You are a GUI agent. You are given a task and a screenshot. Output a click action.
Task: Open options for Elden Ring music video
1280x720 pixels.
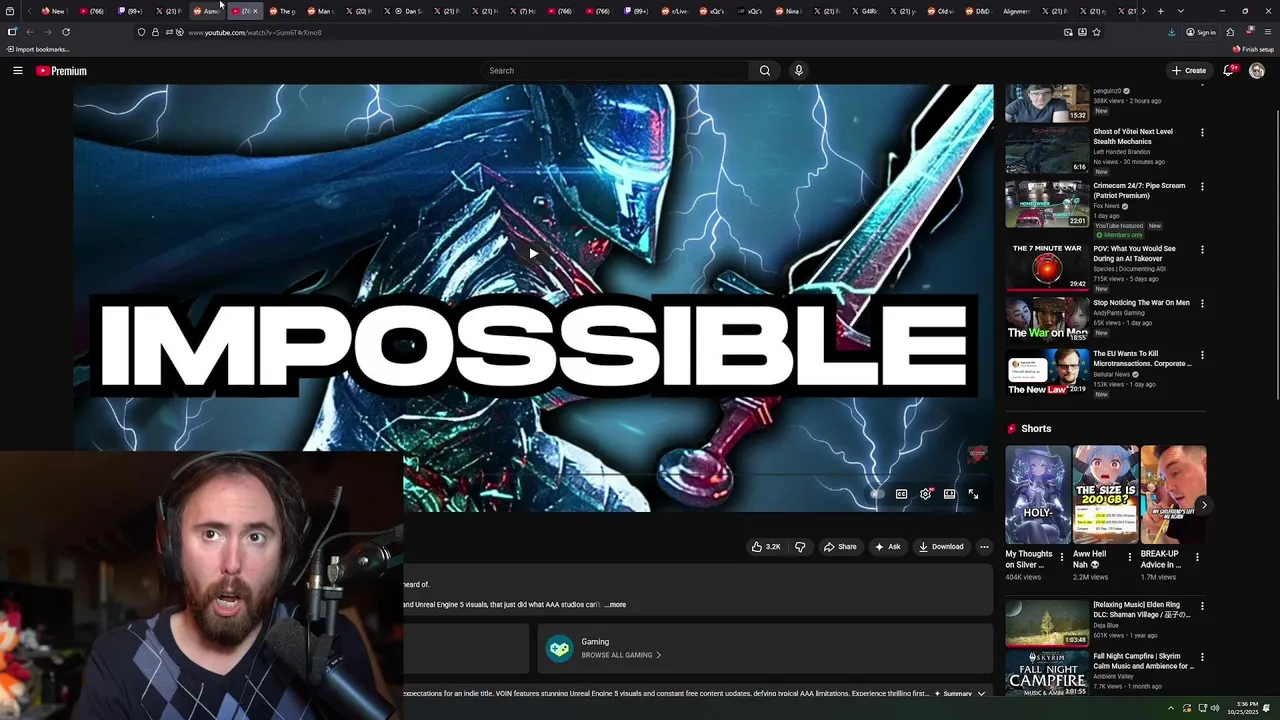click(1202, 606)
